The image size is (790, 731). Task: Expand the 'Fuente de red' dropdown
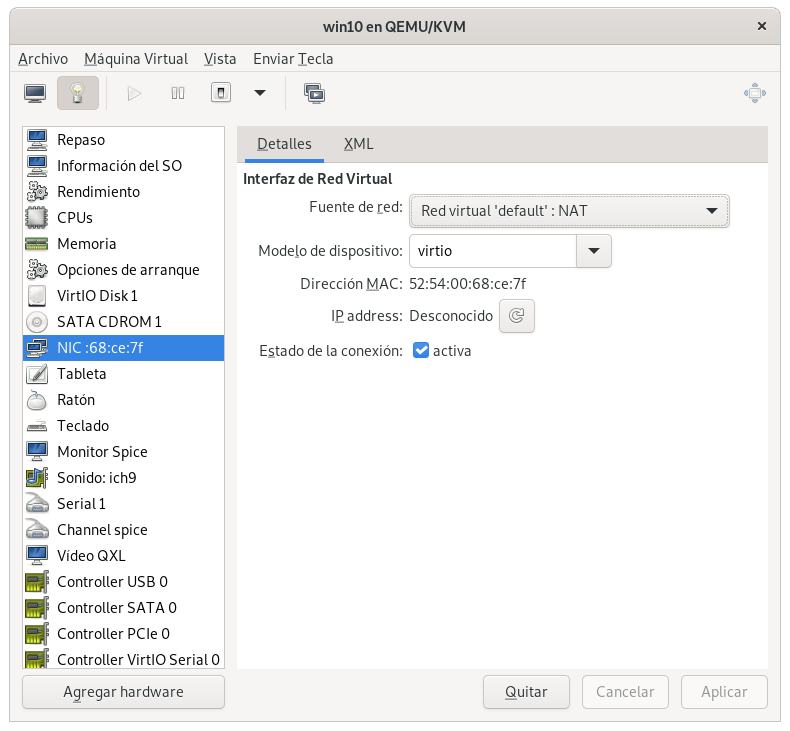pos(569,211)
